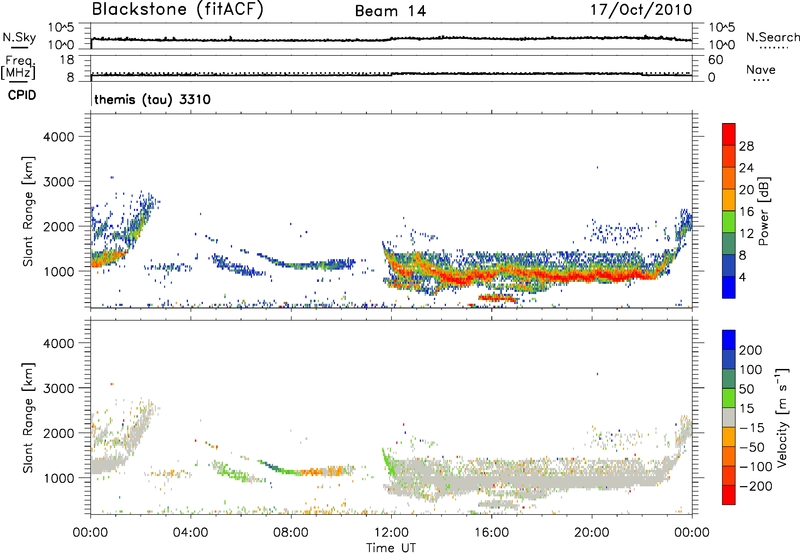Image resolution: width=800 pixels, height=554 pixels.
Task: Click the 'Velocity [m s-1]' colorbar label
Action: (782, 417)
